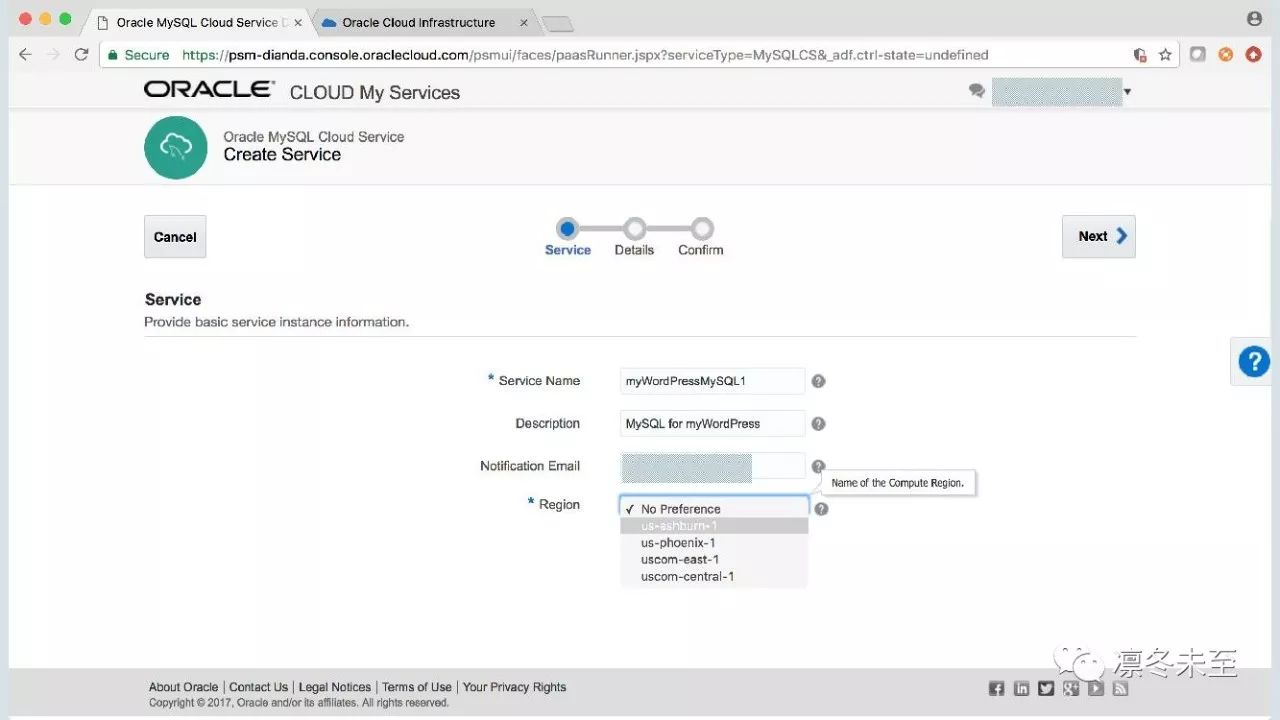The width and height of the screenshot is (1280, 720).
Task: Click the browser address bar URL
Action: pyautogui.click(x=585, y=55)
